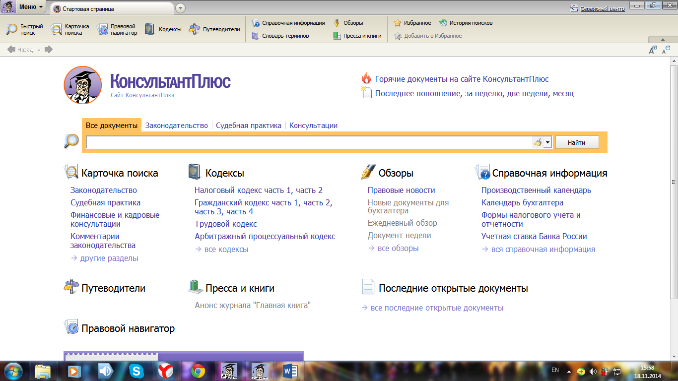Click the magnifier icon beside the search field
This screenshot has width=678, height=381.
coord(71,141)
